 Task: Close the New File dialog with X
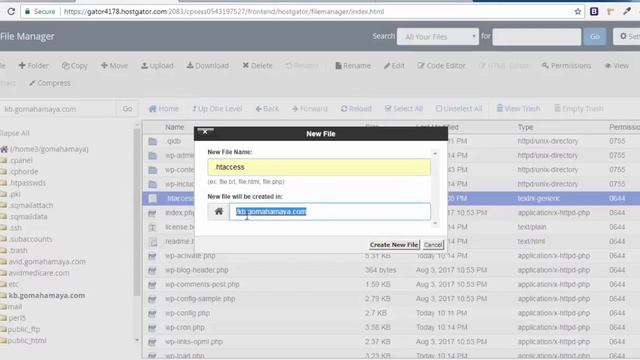click(205, 132)
